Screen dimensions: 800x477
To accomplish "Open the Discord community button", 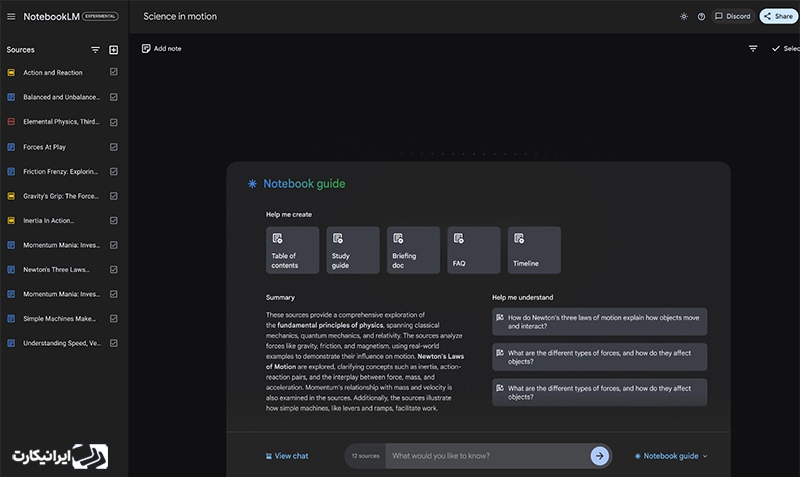I will pos(733,16).
